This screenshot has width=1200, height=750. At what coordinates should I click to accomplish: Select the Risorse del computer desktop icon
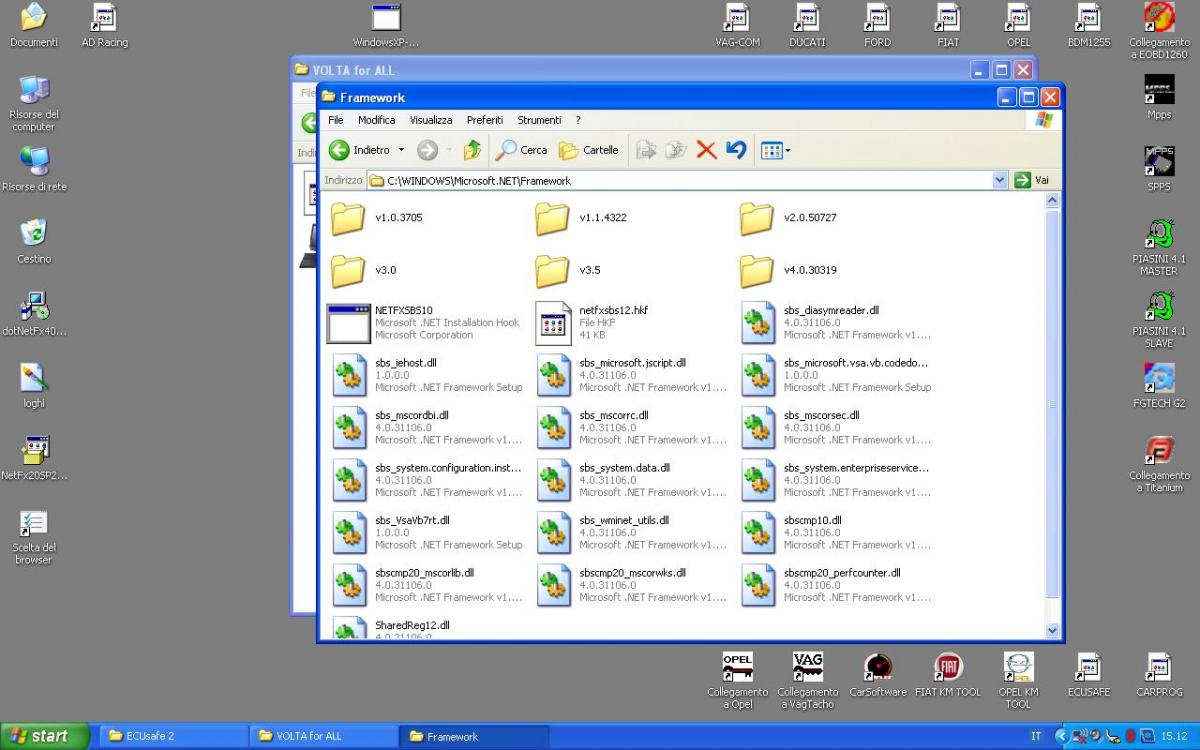34,102
